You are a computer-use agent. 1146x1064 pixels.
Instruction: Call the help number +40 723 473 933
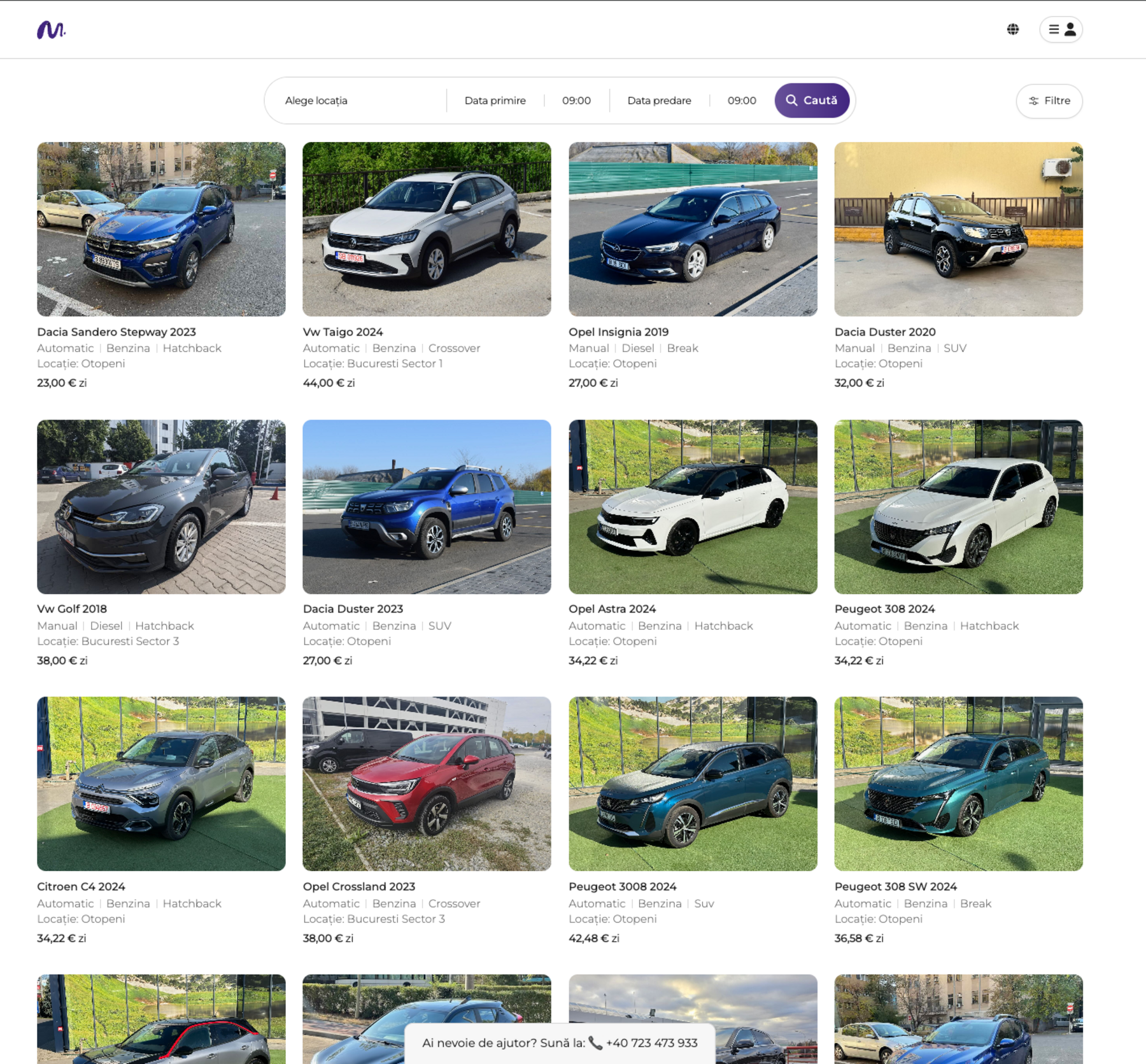pos(651,1043)
